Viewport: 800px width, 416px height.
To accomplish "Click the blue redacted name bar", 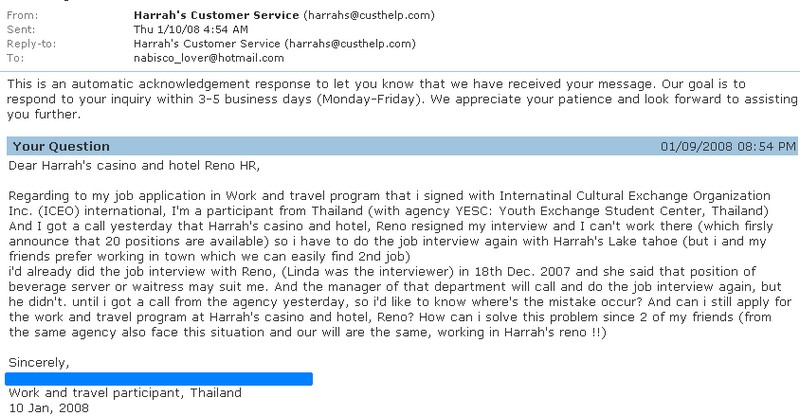I will point(159,379).
